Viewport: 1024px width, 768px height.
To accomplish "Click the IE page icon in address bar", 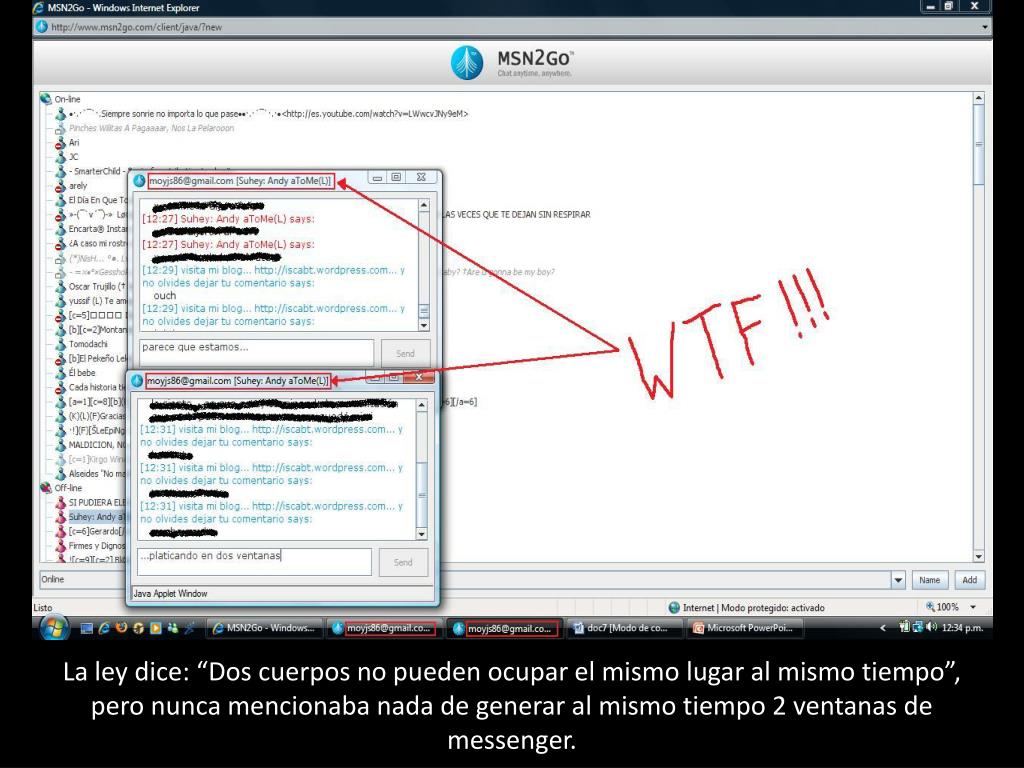I will point(42,27).
